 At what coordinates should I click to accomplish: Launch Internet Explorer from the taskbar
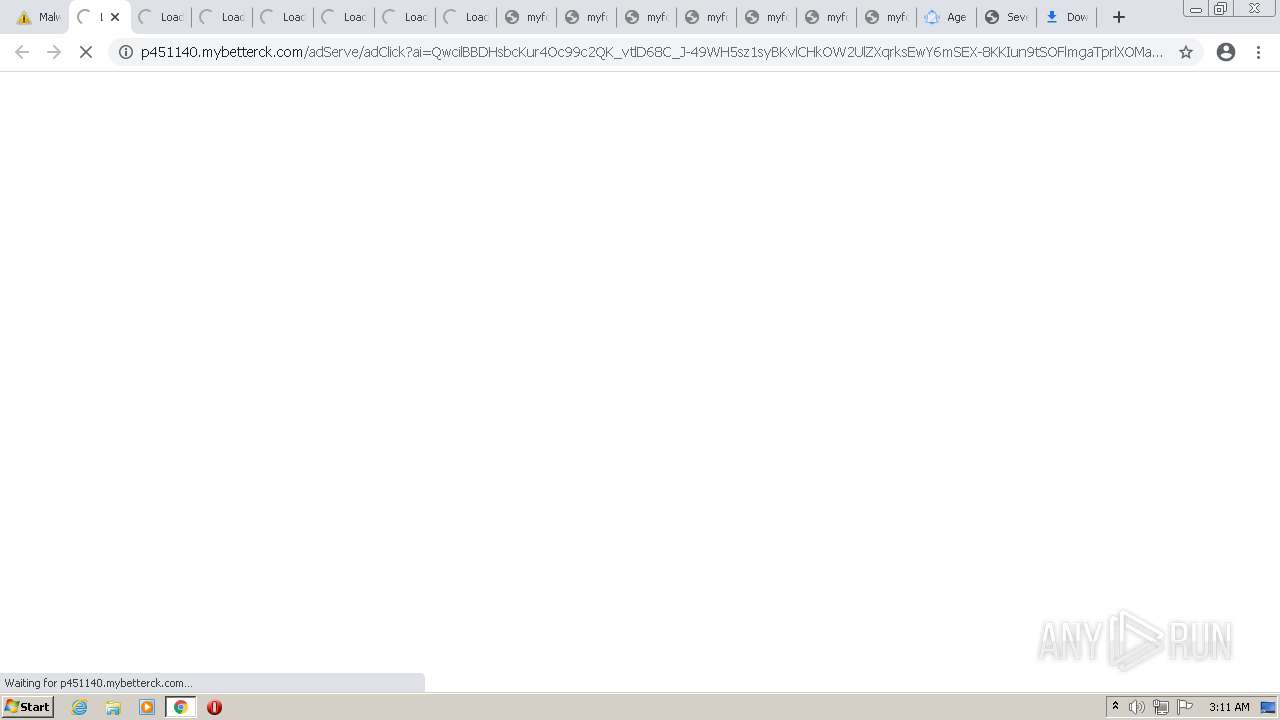[x=80, y=707]
